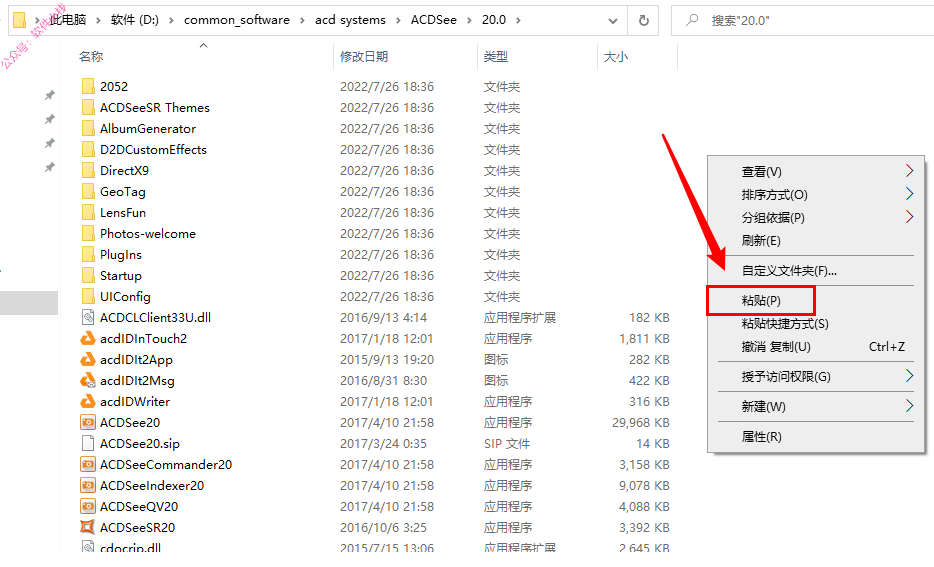The image size is (934, 567).
Task: Click the first quick access pin icon
Action: click(50, 95)
